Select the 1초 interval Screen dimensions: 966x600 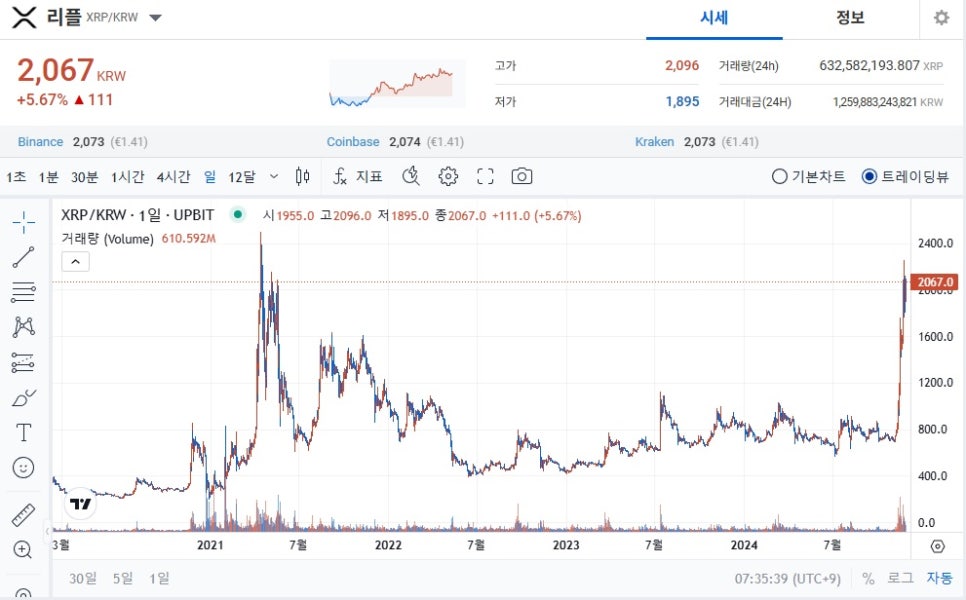coord(16,177)
